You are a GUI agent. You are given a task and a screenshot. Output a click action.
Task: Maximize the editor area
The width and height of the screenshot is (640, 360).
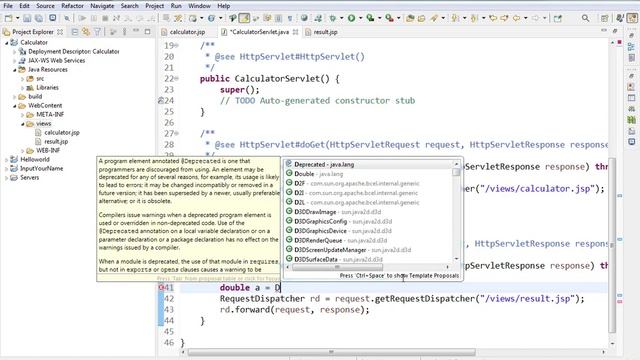pos(615,31)
